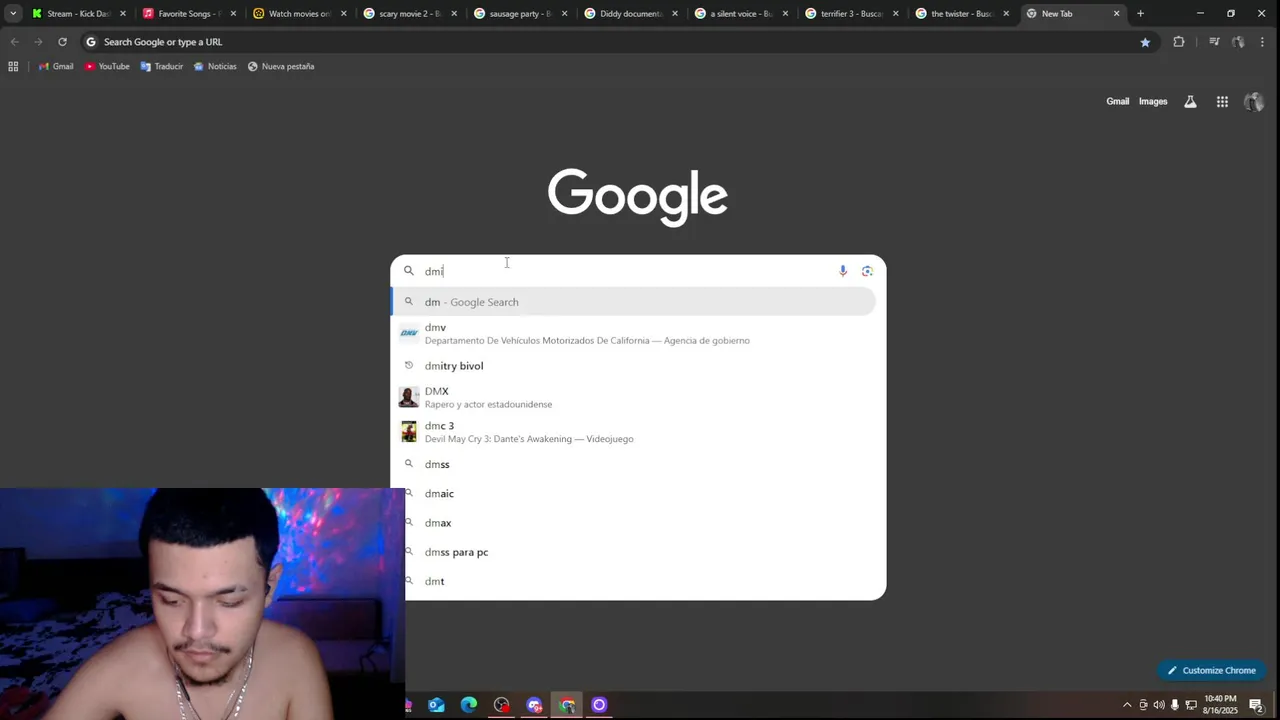Click the meet-now camera tray icon

coord(1143,705)
